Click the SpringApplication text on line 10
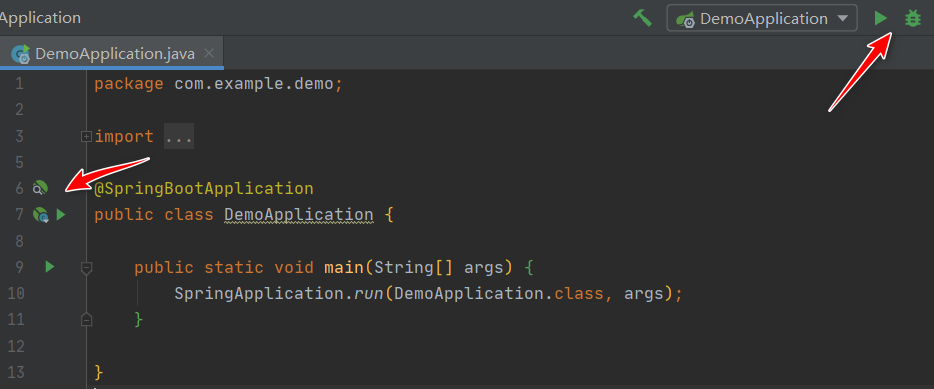This screenshot has height=389, width=934. 259,294
